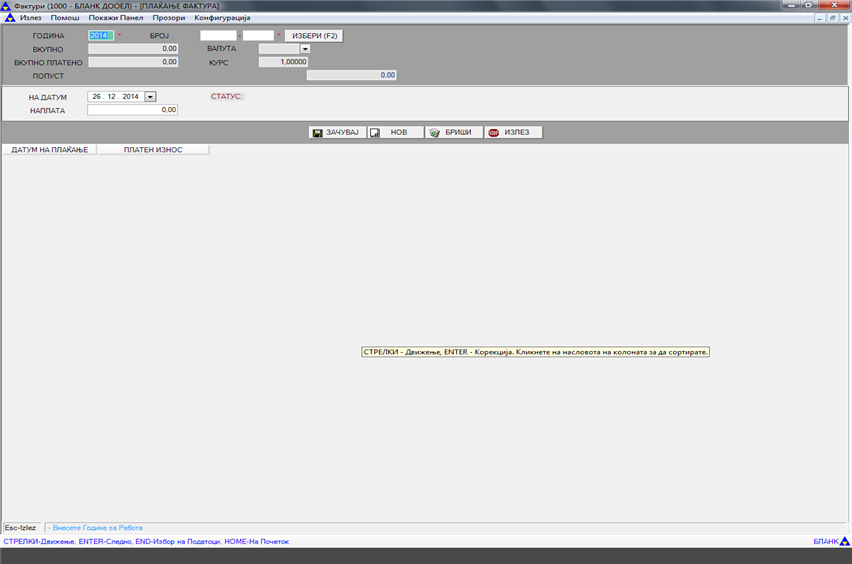This screenshot has width=852, height=564.
Task: Click the БРИШИ delete button
Action: pos(454,132)
